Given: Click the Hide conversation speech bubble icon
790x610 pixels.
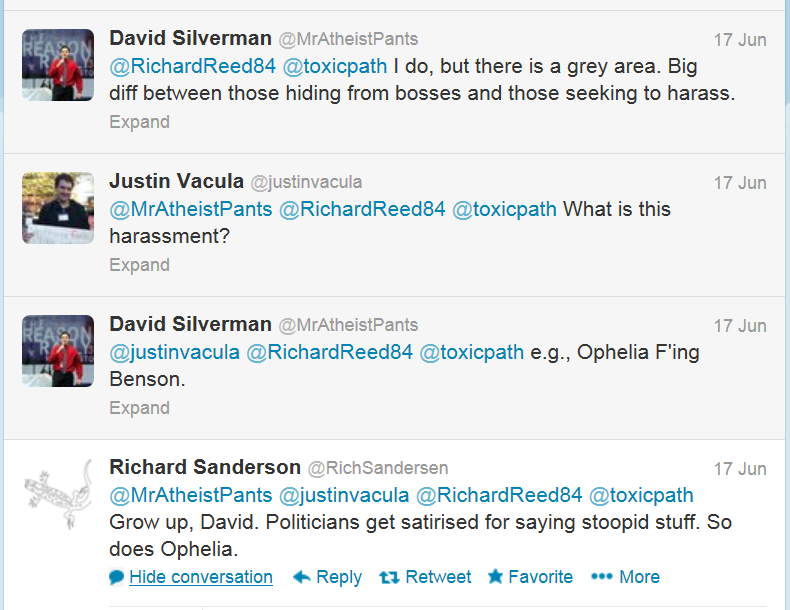Looking at the screenshot, I should click(x=117, y=577).
